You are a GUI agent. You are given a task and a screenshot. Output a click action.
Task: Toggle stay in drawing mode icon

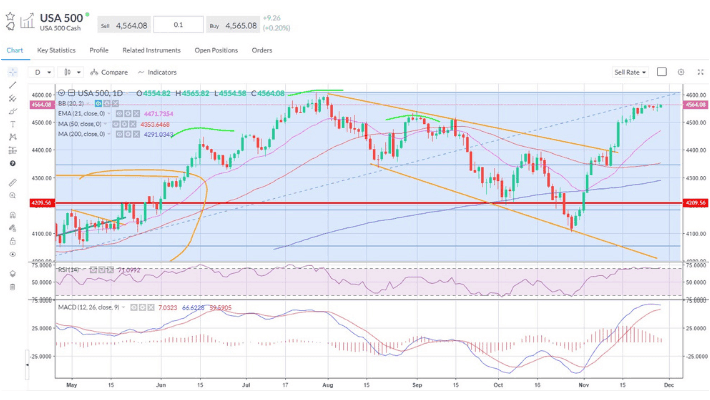pos(12,228)
